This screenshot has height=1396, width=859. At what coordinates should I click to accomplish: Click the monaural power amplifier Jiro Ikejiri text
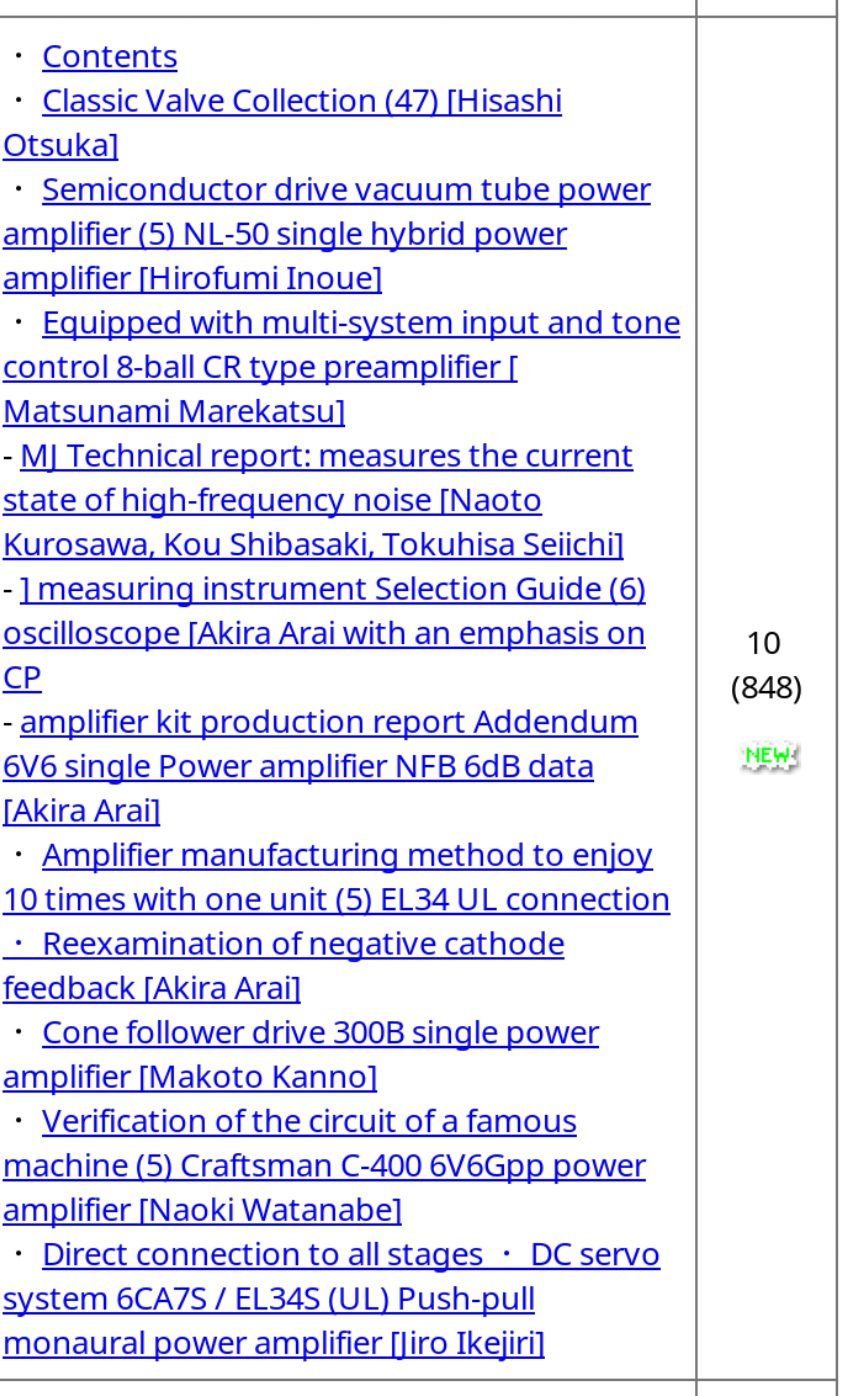(x=274, y=1343)
